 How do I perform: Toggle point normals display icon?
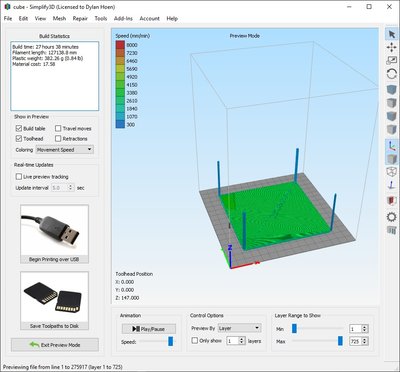coord(392,185)
